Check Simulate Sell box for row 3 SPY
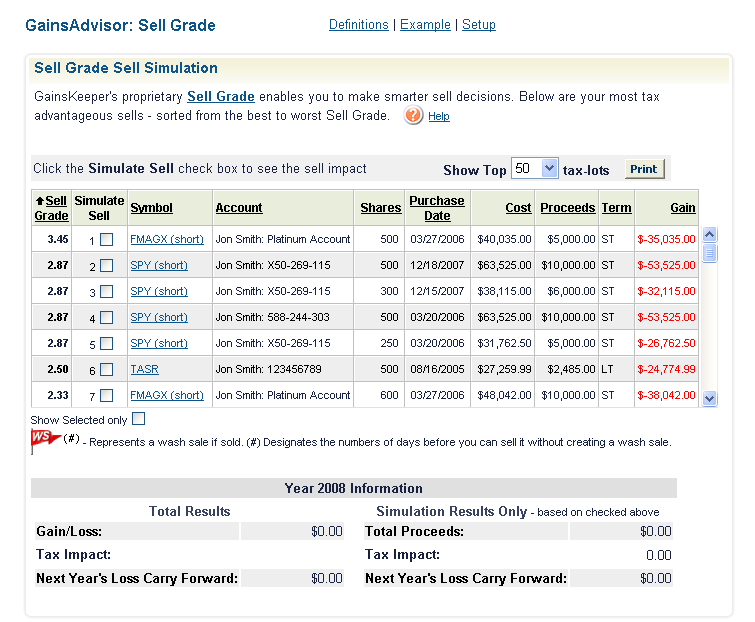The image size is (755, 622). pyautogui.click(x=106, y=291)
